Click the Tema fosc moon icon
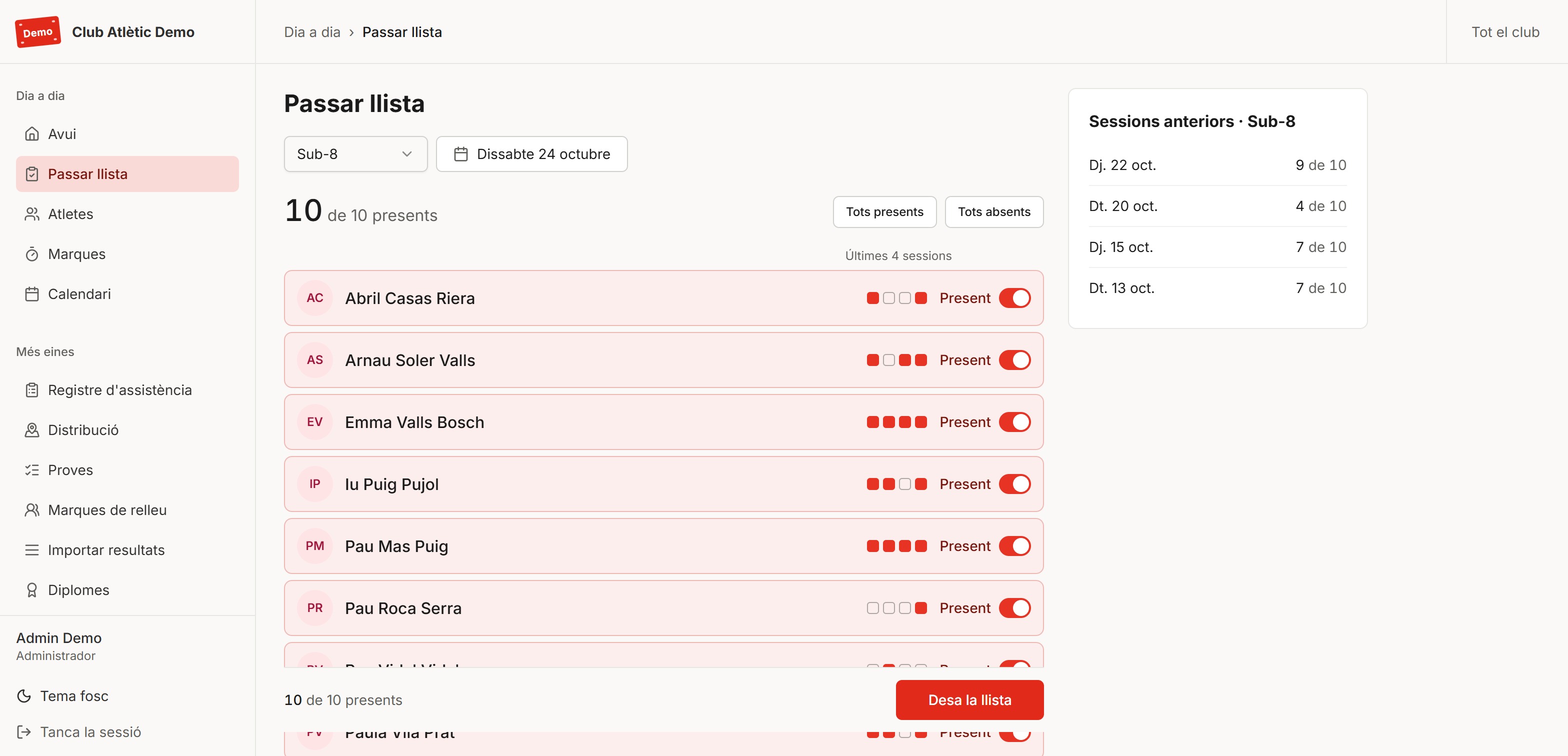1568x756 pixels. pos(23,696)
